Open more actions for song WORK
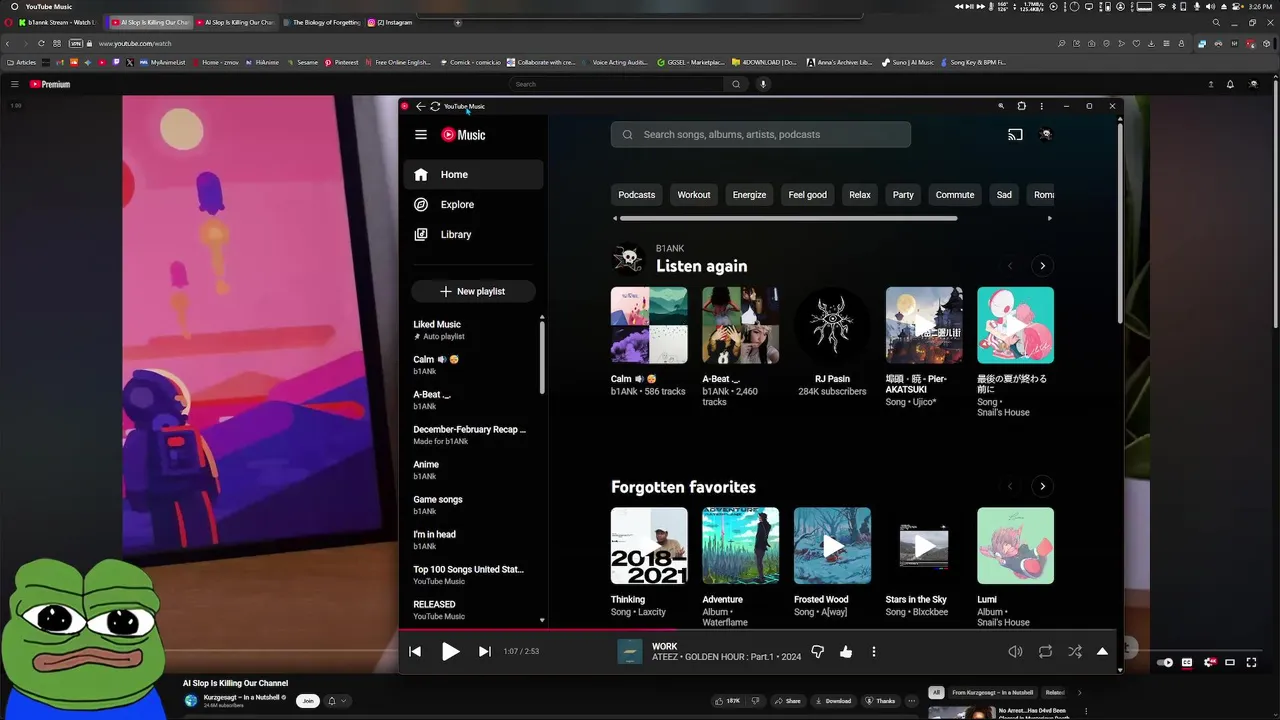Screen dimensions: 1280x720 click(x=874, y=652)
